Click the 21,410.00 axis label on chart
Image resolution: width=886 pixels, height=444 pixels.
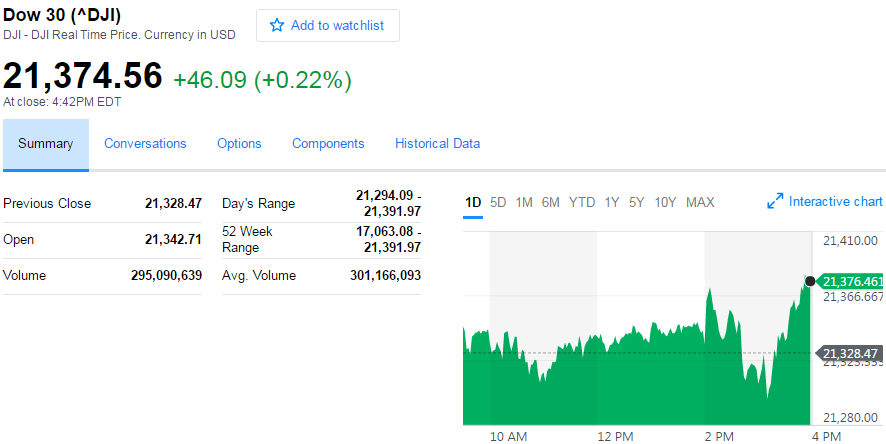(x=850, y=241)
